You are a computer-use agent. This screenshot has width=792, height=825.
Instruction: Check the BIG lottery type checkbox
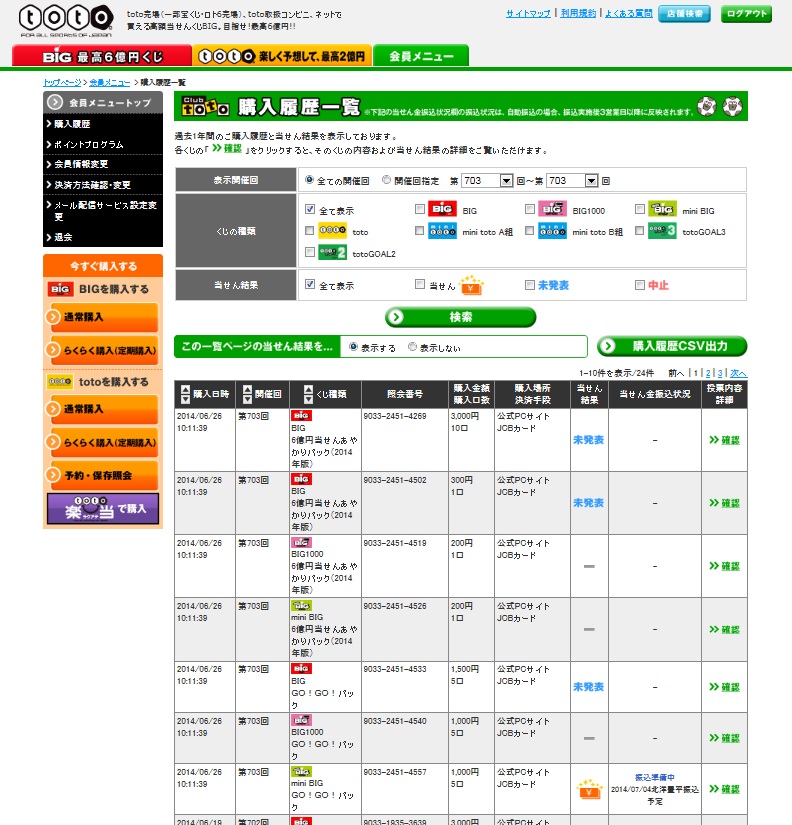coord(419,209)
